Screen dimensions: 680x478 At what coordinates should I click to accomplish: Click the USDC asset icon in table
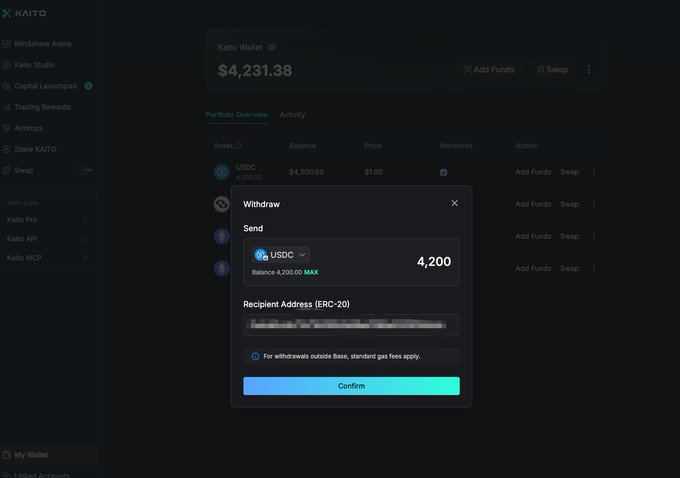222,172
